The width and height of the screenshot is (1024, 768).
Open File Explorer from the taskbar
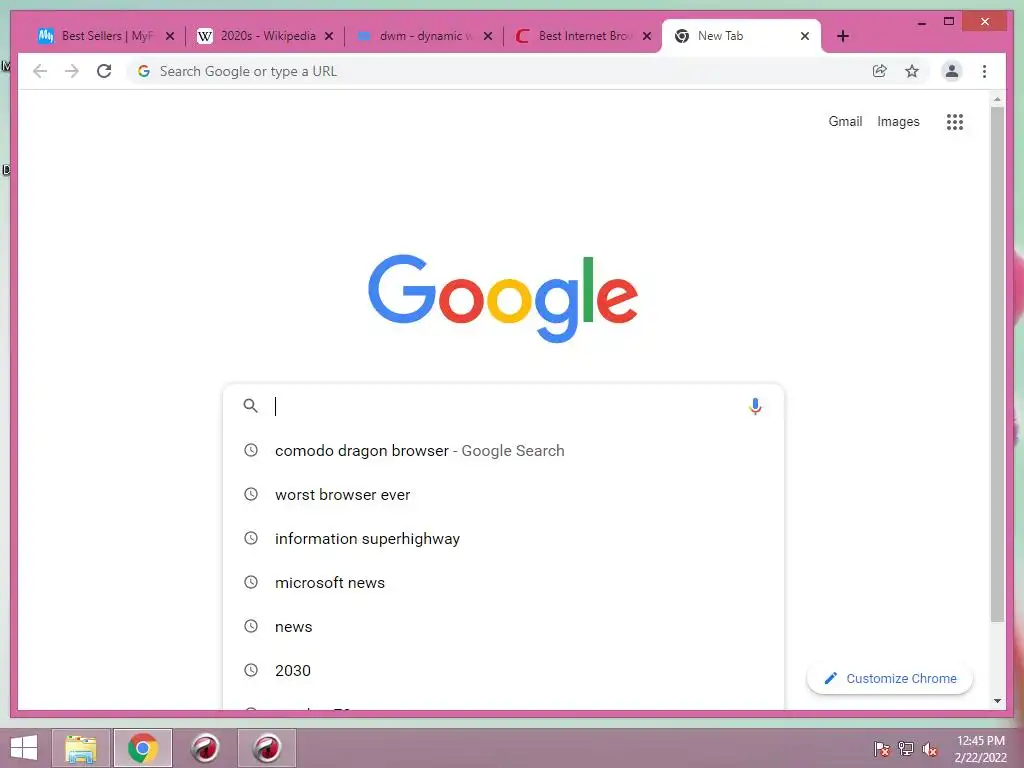point(81,748)
